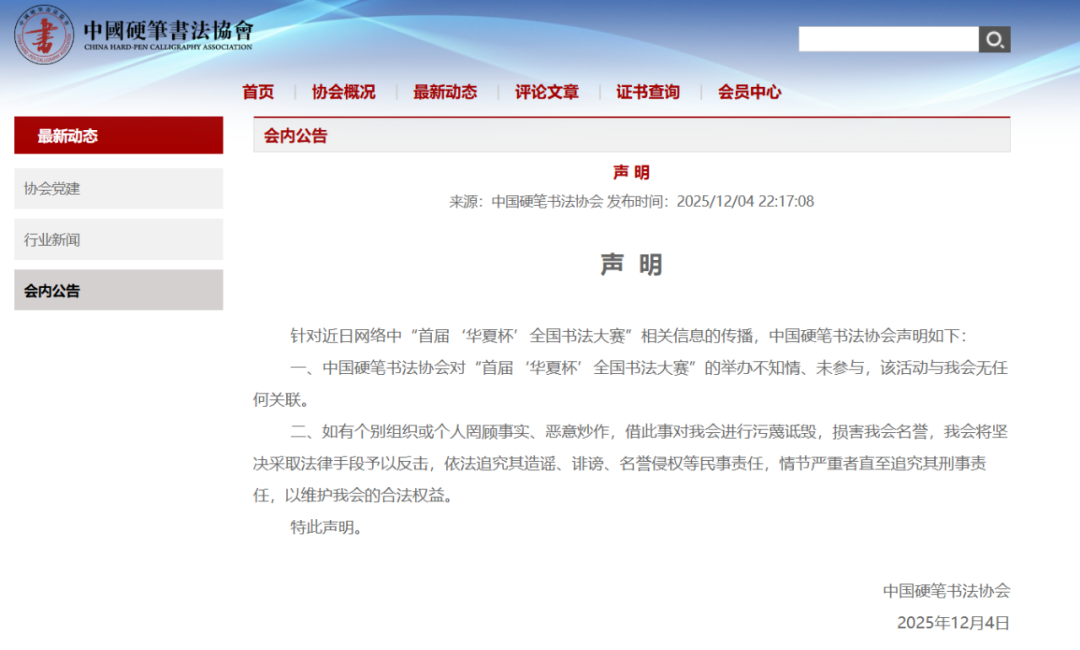This screenshot has height=650, width=1080.
Task: Go to 会员中心 in the navigation bar
Action: coord(749,92)
